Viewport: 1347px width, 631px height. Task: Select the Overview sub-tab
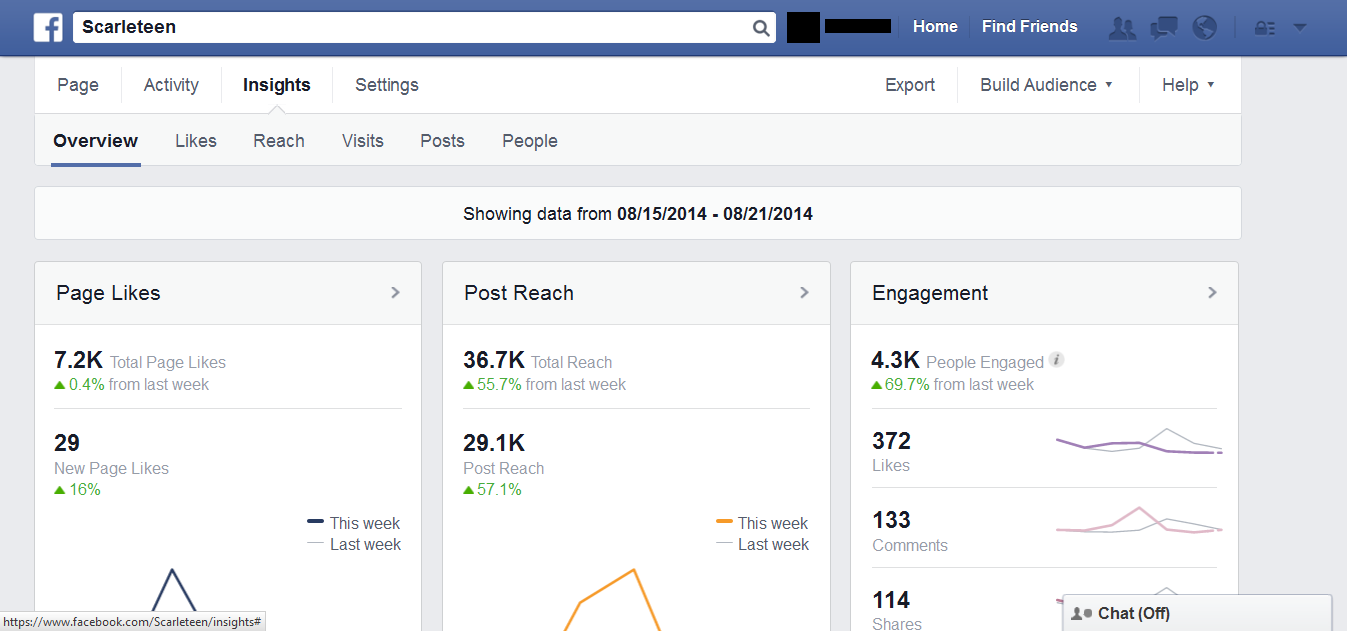(x=96, y=141)
